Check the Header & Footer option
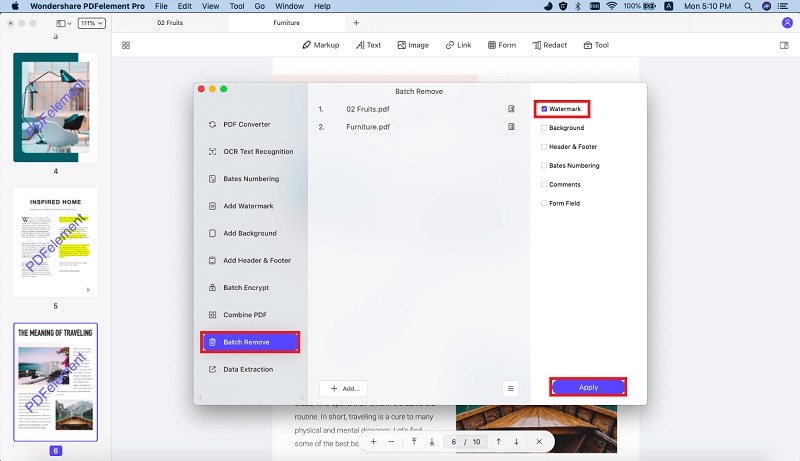The height and width of the screenshot is (461, 800). (544, 146)
